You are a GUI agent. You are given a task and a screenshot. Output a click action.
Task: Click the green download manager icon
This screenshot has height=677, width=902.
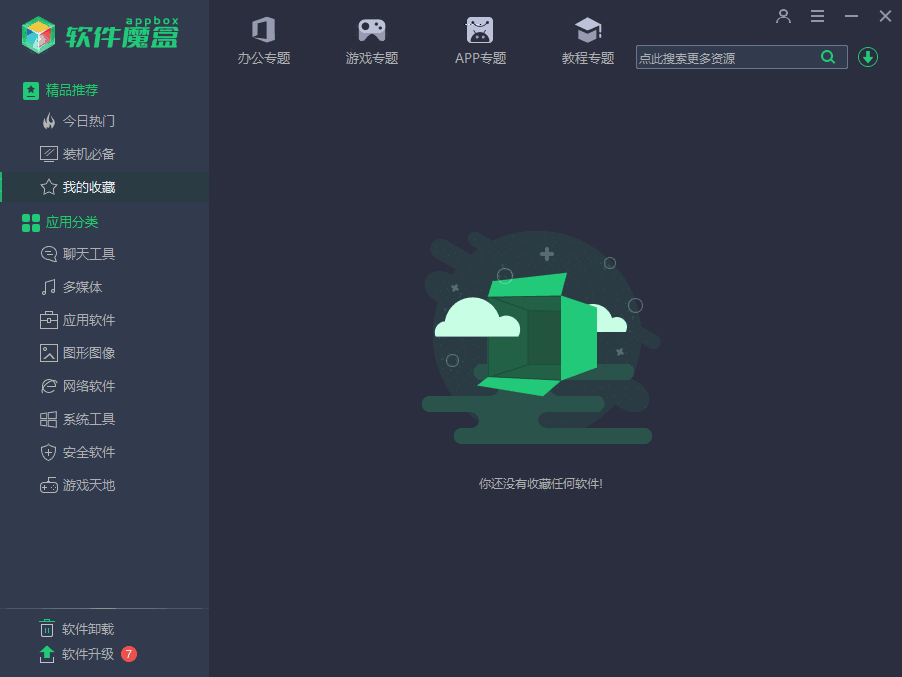coord(867,57)
